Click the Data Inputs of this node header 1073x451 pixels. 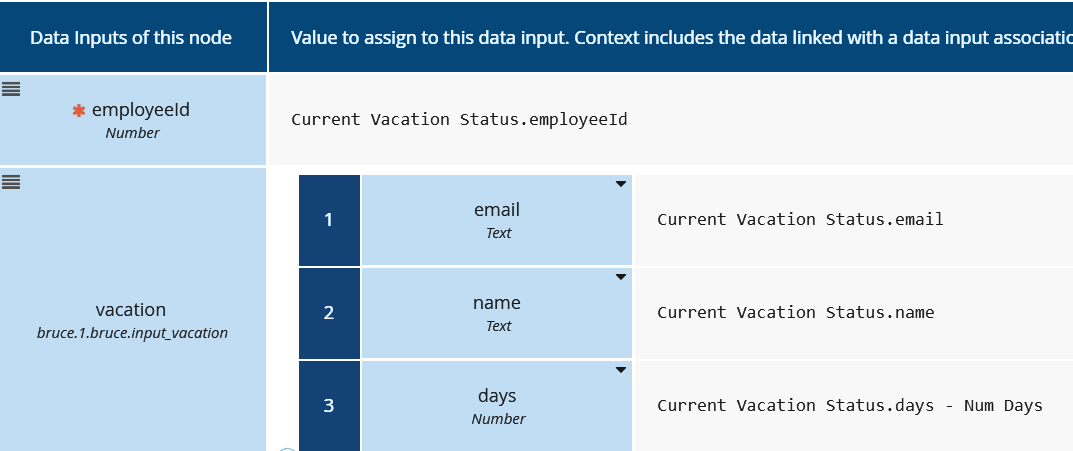pos(131,38)
